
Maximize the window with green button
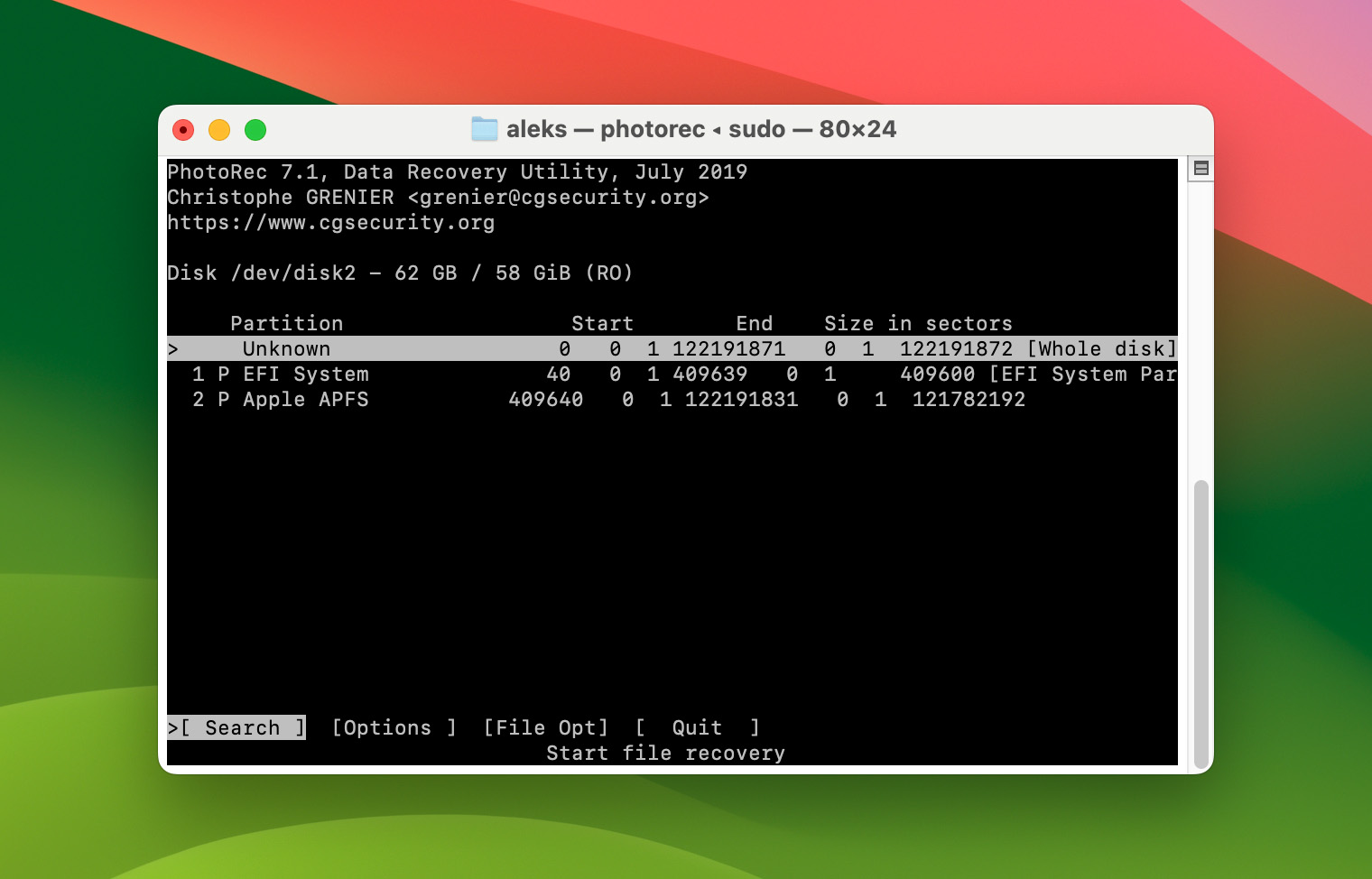click(255, 130)
